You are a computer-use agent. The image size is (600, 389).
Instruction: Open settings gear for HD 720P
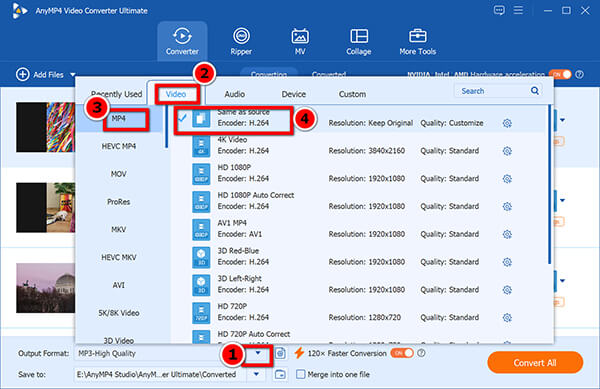coord(507,317)
